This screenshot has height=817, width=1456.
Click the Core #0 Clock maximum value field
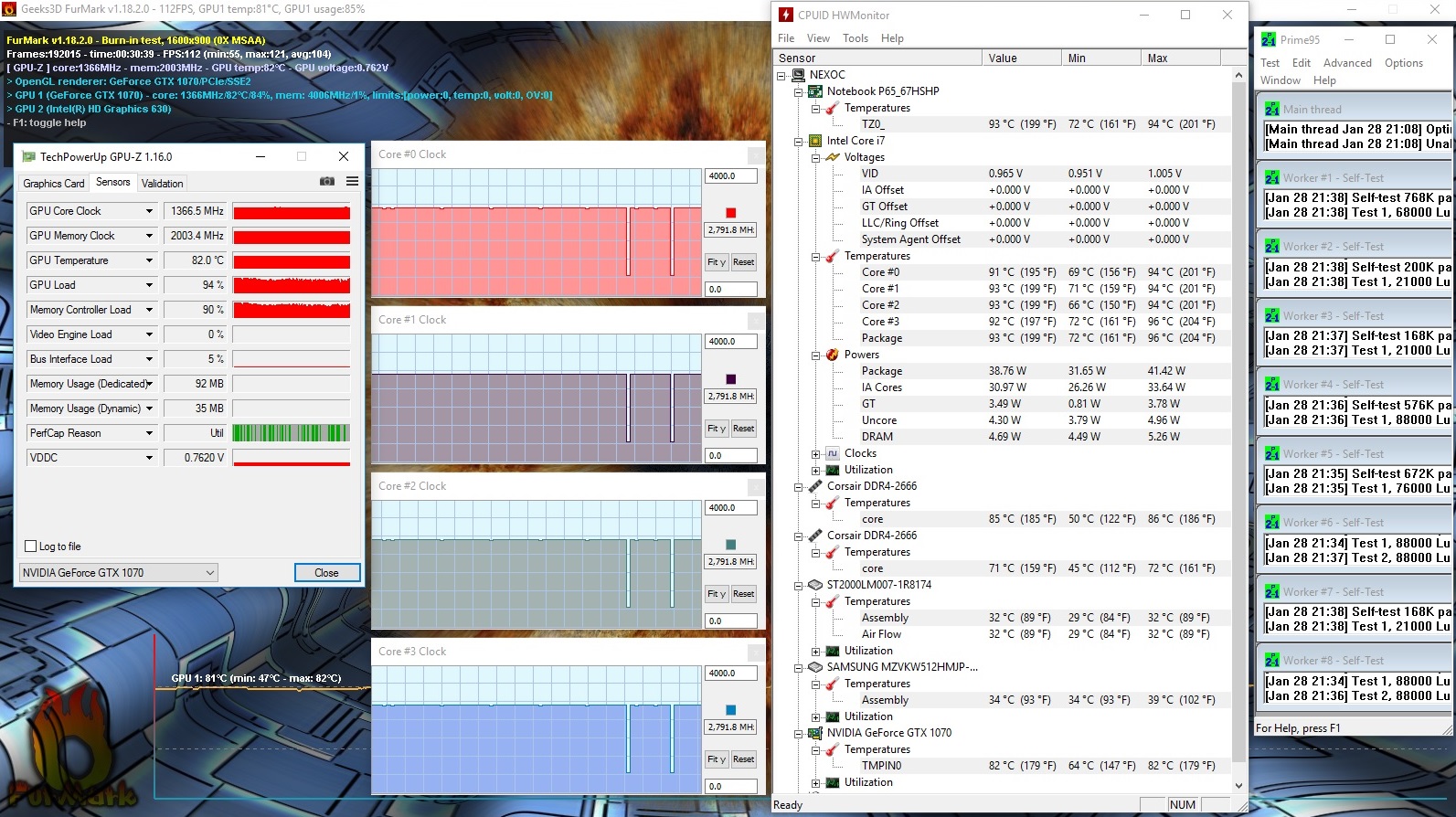point(730,176)
